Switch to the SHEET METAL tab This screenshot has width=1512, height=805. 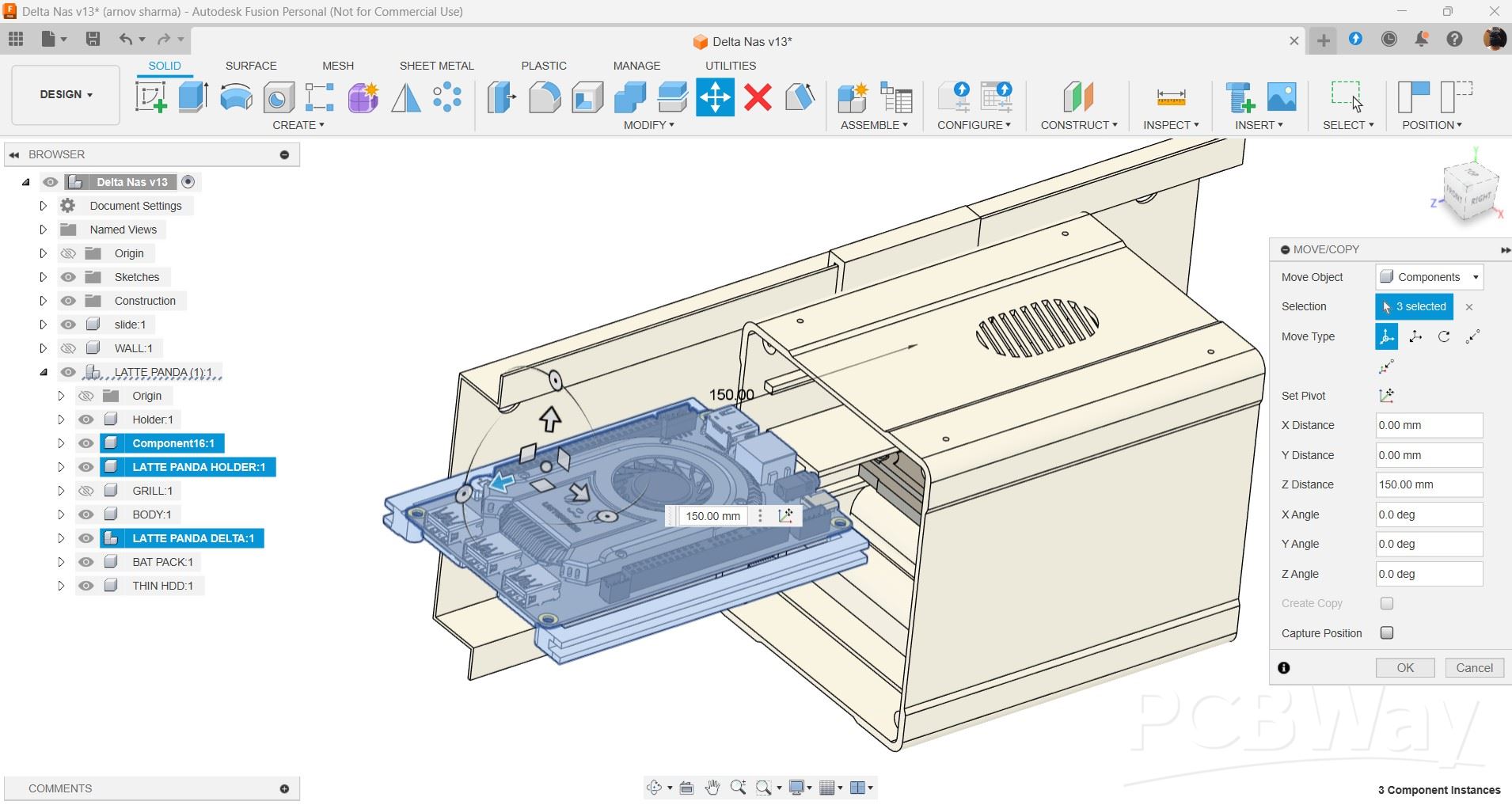(x=436, y=66)
